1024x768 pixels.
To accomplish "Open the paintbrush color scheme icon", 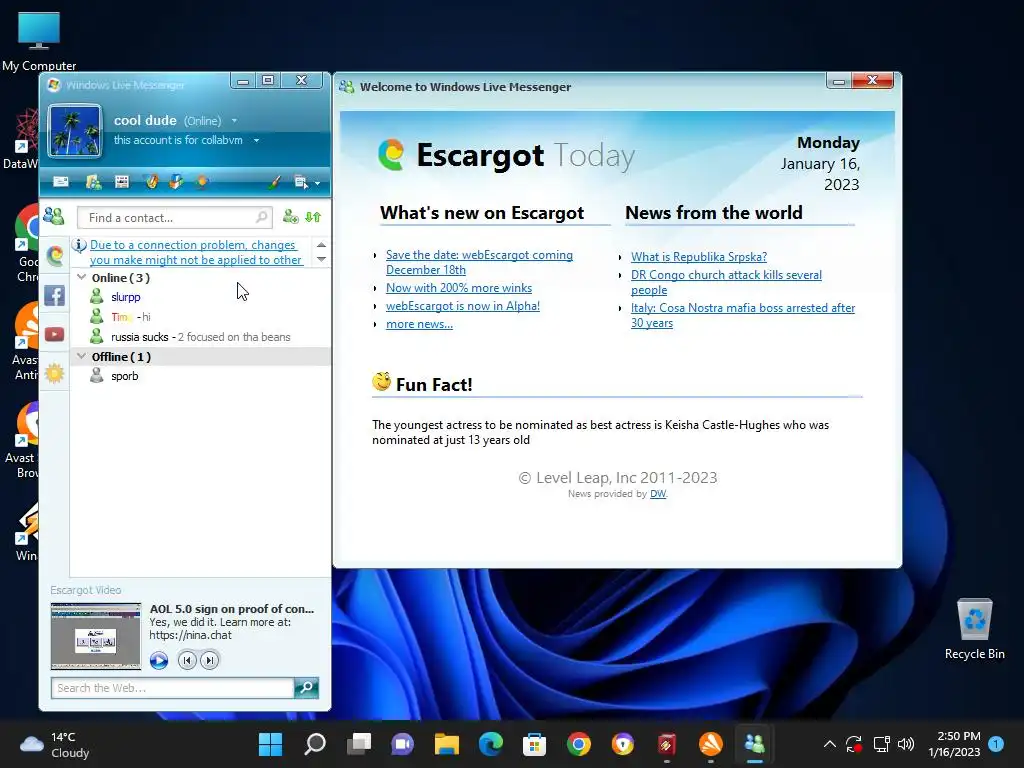I will 274,182.
